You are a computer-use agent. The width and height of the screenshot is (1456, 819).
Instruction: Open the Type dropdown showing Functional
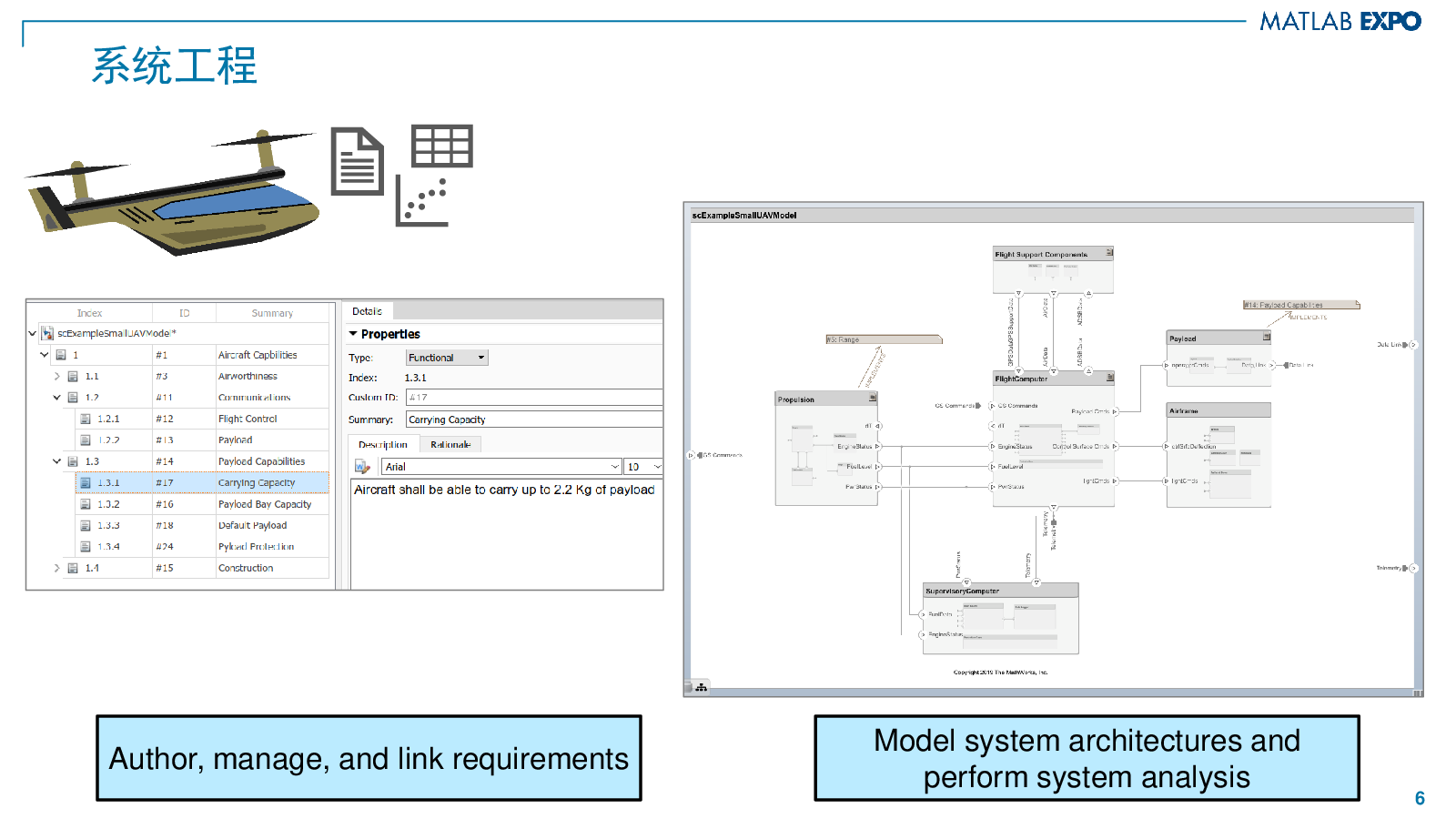447,358
